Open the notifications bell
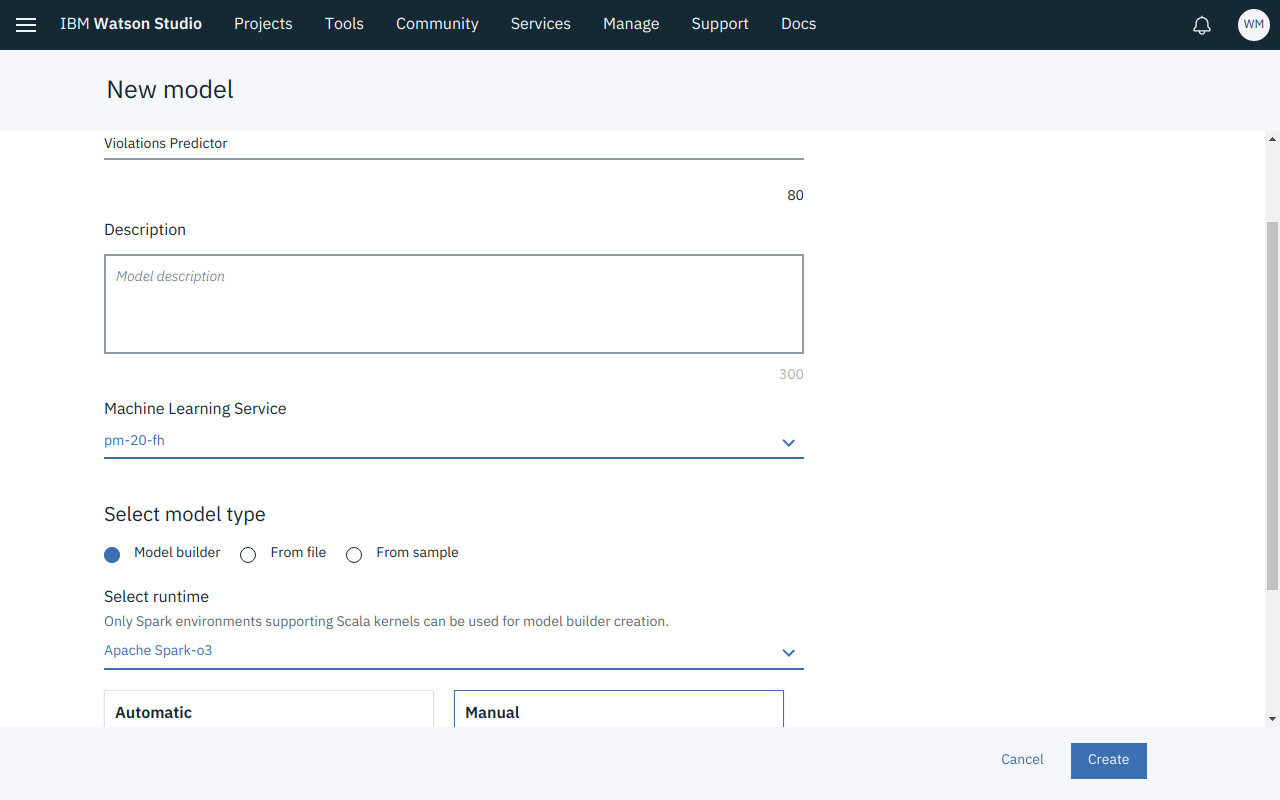This screenshot has width=1280, height=800. pos(1202,25)
